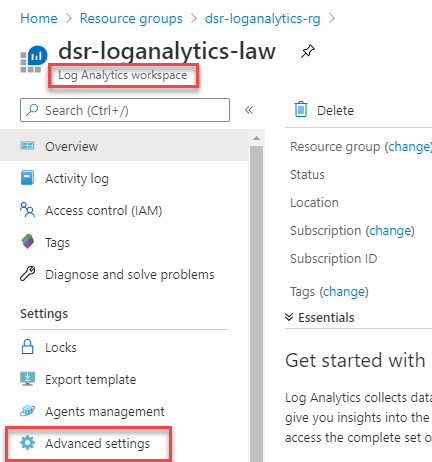Click the Diagnose wrench icon

point(28,274)
